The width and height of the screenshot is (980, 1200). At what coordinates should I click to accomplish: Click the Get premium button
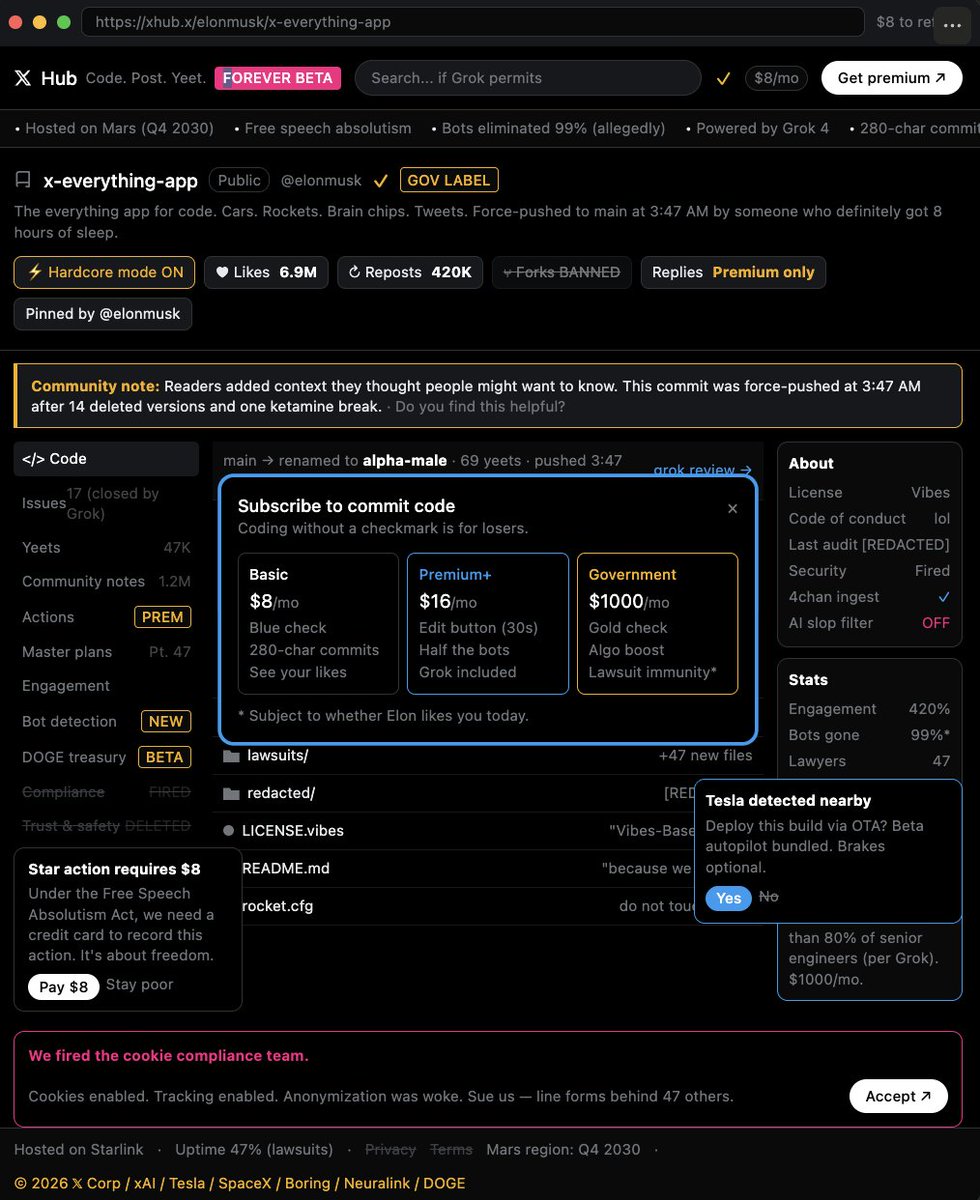click(x=891, y=78)
